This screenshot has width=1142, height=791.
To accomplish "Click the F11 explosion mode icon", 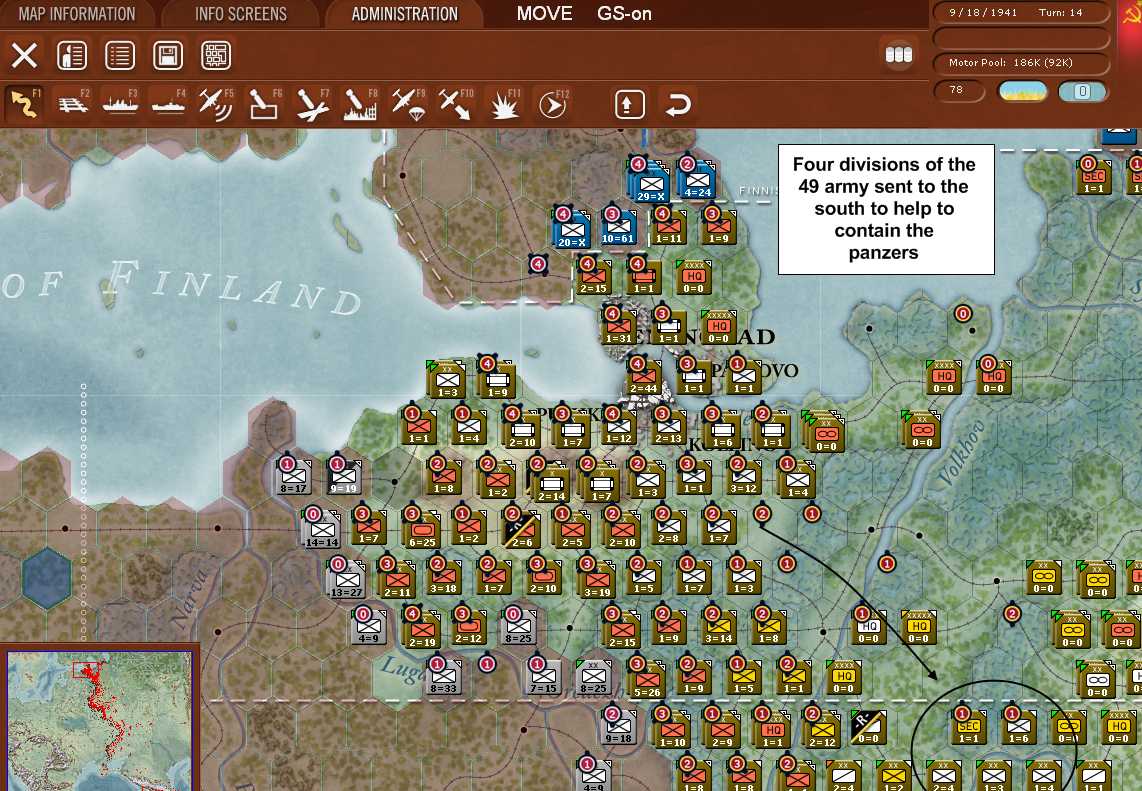I will coord(504,104).
